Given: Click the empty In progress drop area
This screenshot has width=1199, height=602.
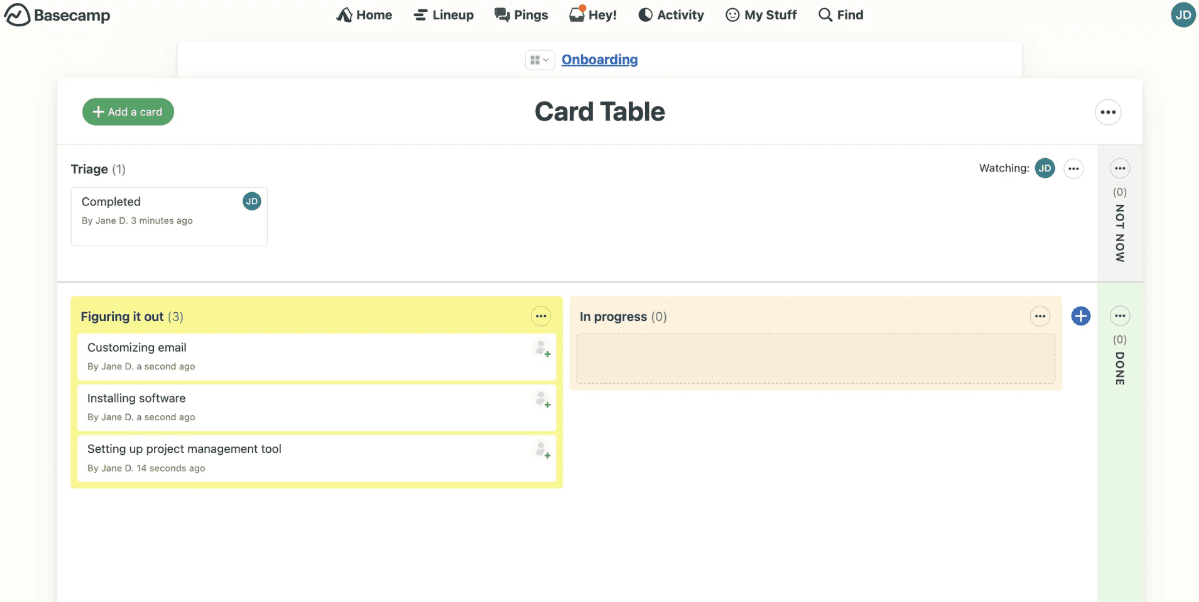Looking at the screenshot, I should click(816, 359).
